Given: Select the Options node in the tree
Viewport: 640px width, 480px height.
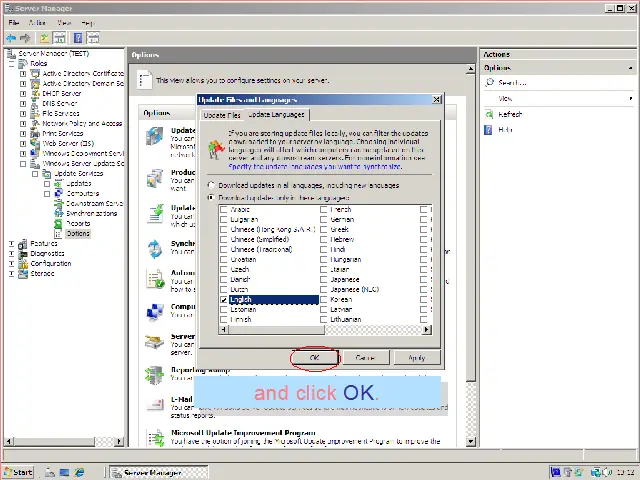Looking at the screenshot, I should [78, 233].
